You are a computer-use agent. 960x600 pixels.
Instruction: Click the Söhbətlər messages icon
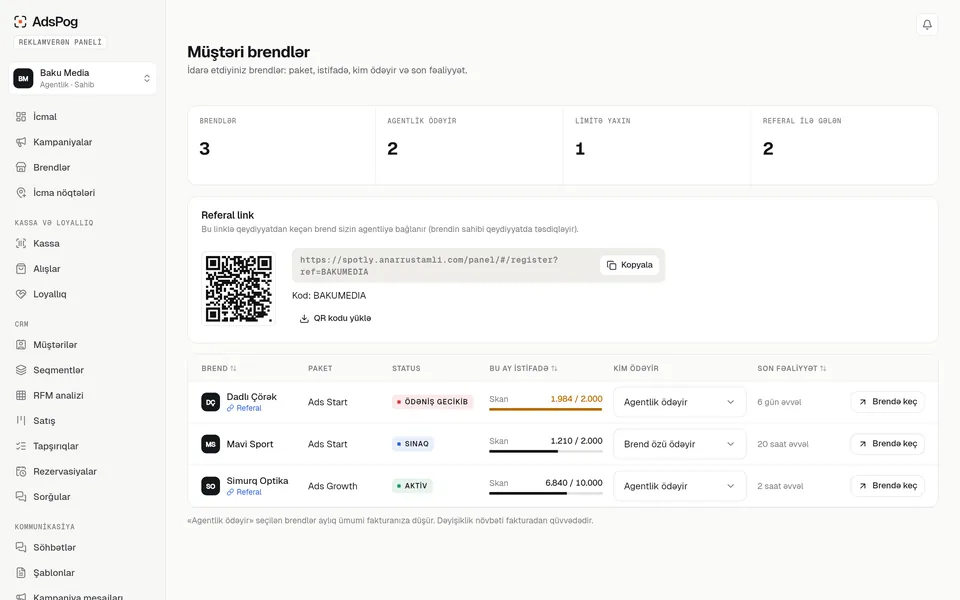[x=21, y=547]
